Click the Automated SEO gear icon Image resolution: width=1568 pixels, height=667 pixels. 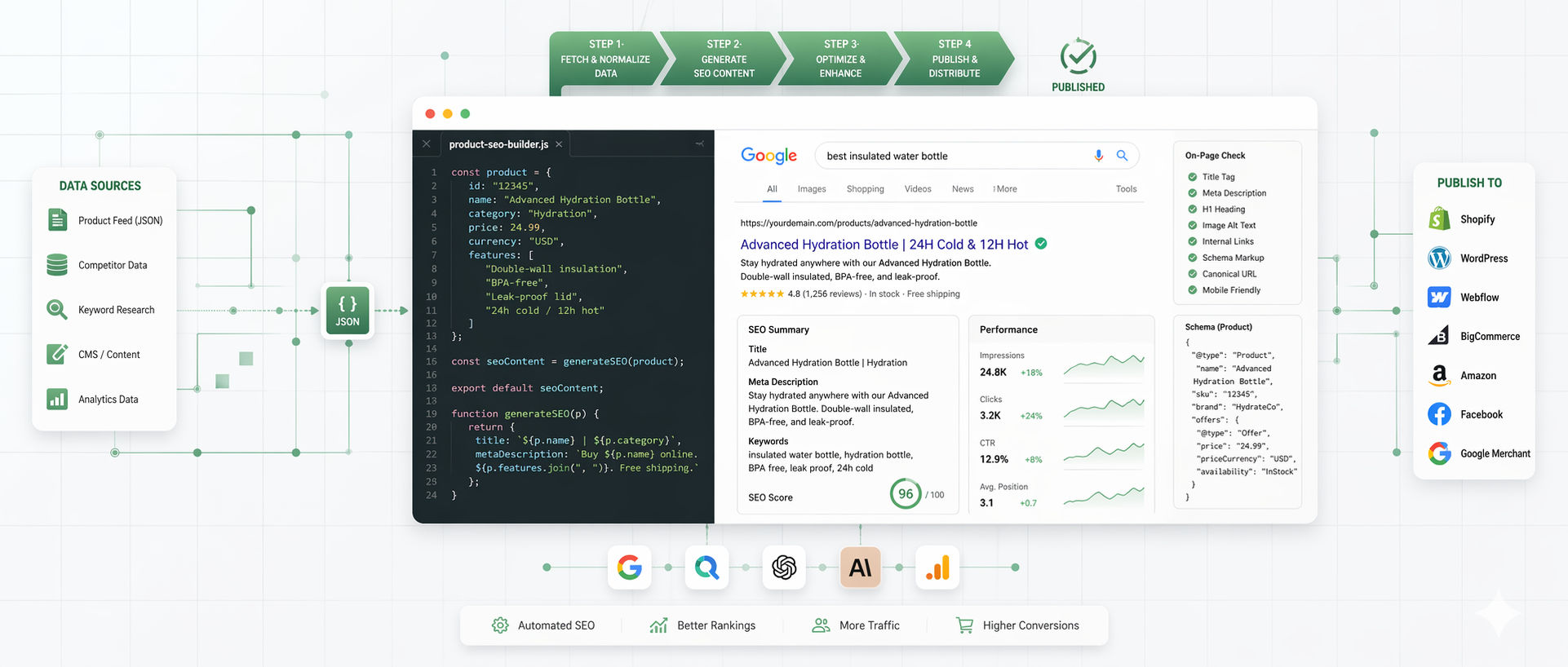(x=500, y=625)
